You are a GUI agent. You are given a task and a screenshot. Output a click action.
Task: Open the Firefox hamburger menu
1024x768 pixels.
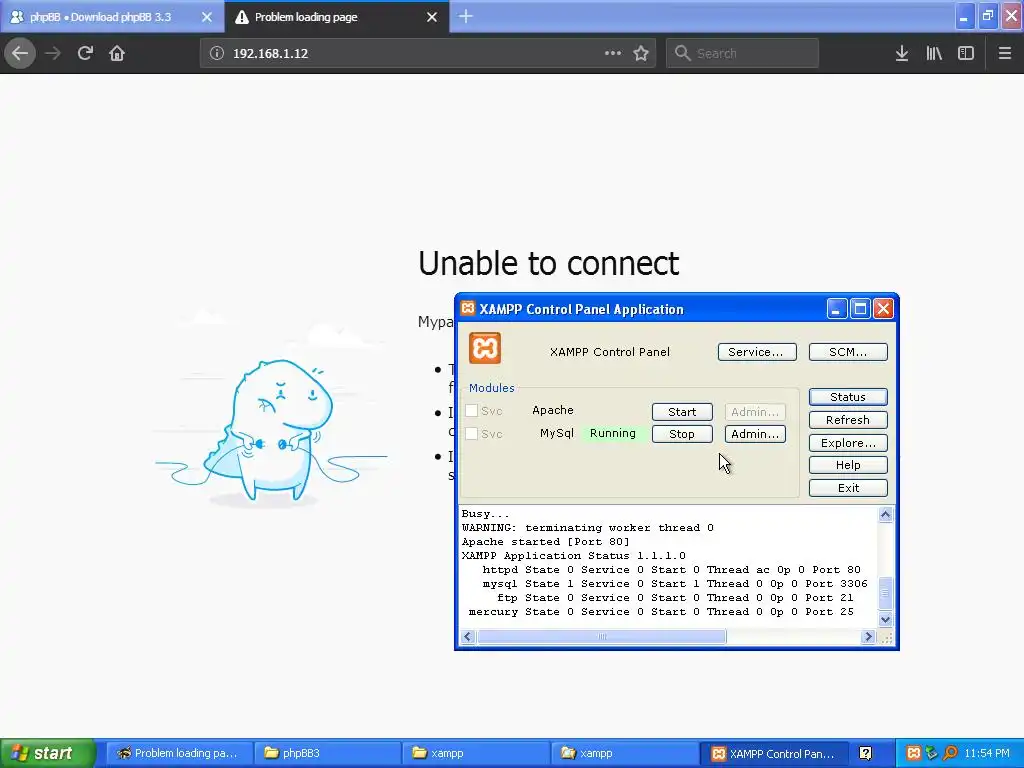1005,54
